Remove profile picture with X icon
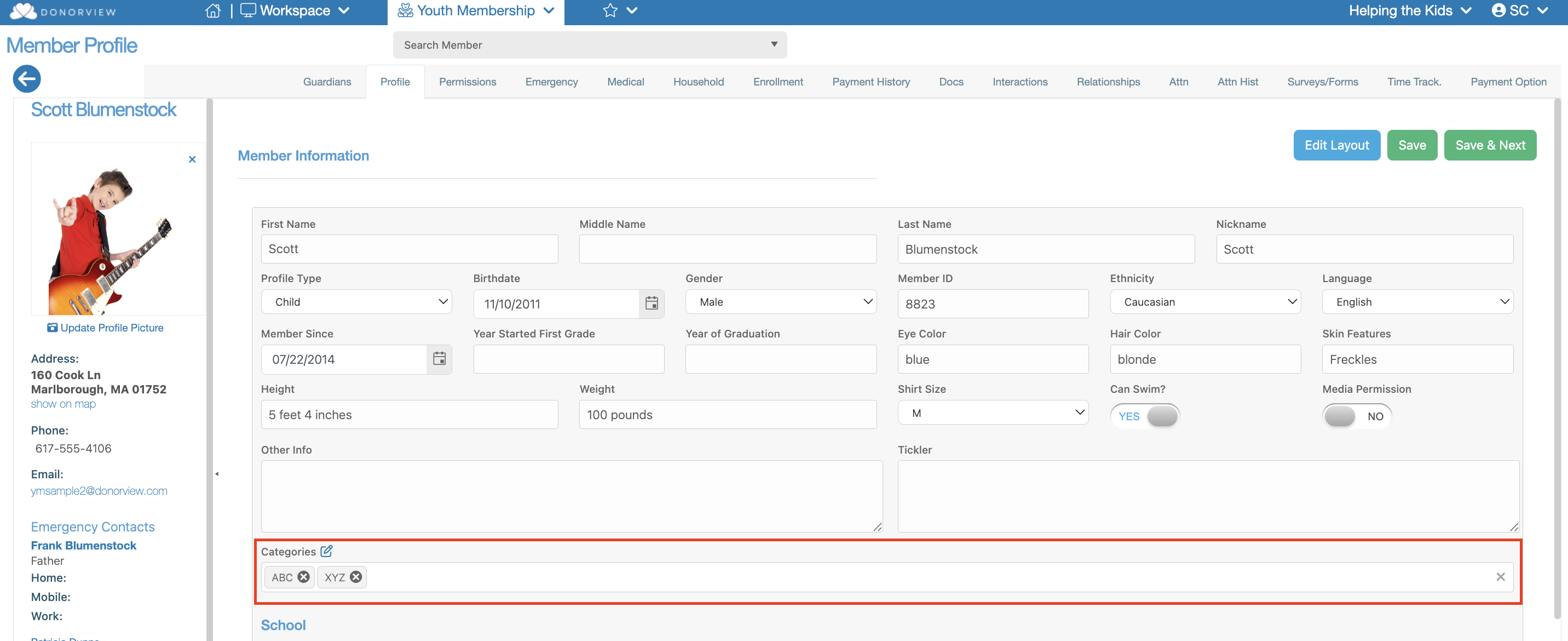The height and width of the screenshot is (641, 1568). pyautogui.click(x=192, y=159)
